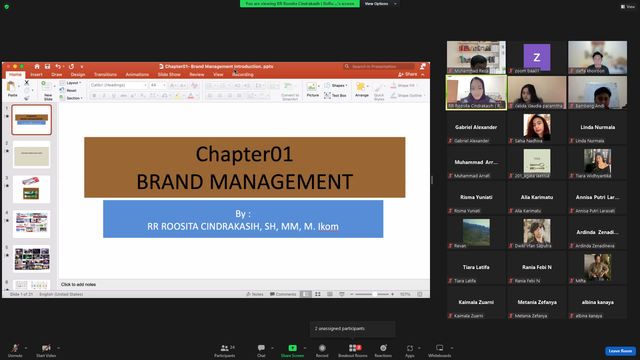640x360 pixels.
Task: Click the Reset slide button
Action: pos(69,90)
